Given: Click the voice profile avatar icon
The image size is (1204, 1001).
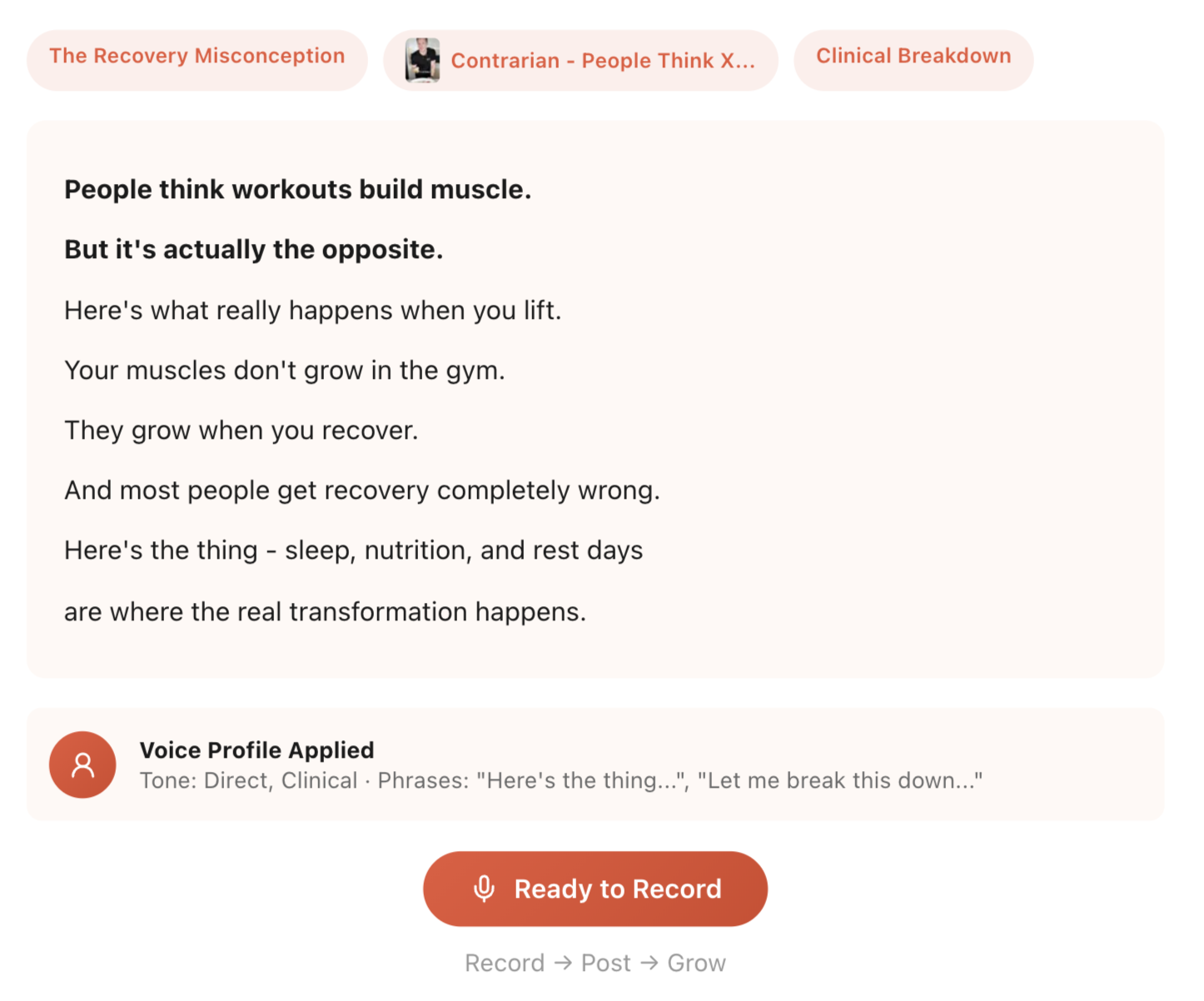Looking at the screenshot, I should (82, 764).
